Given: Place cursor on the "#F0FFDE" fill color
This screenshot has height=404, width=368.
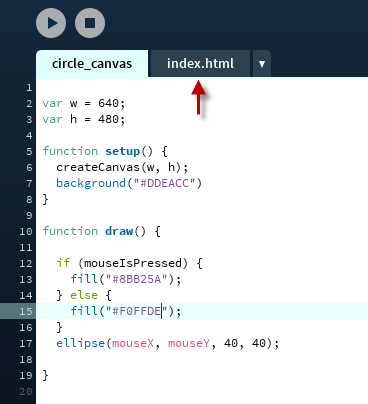Looking at the screenshot, I should coord(137,311).
